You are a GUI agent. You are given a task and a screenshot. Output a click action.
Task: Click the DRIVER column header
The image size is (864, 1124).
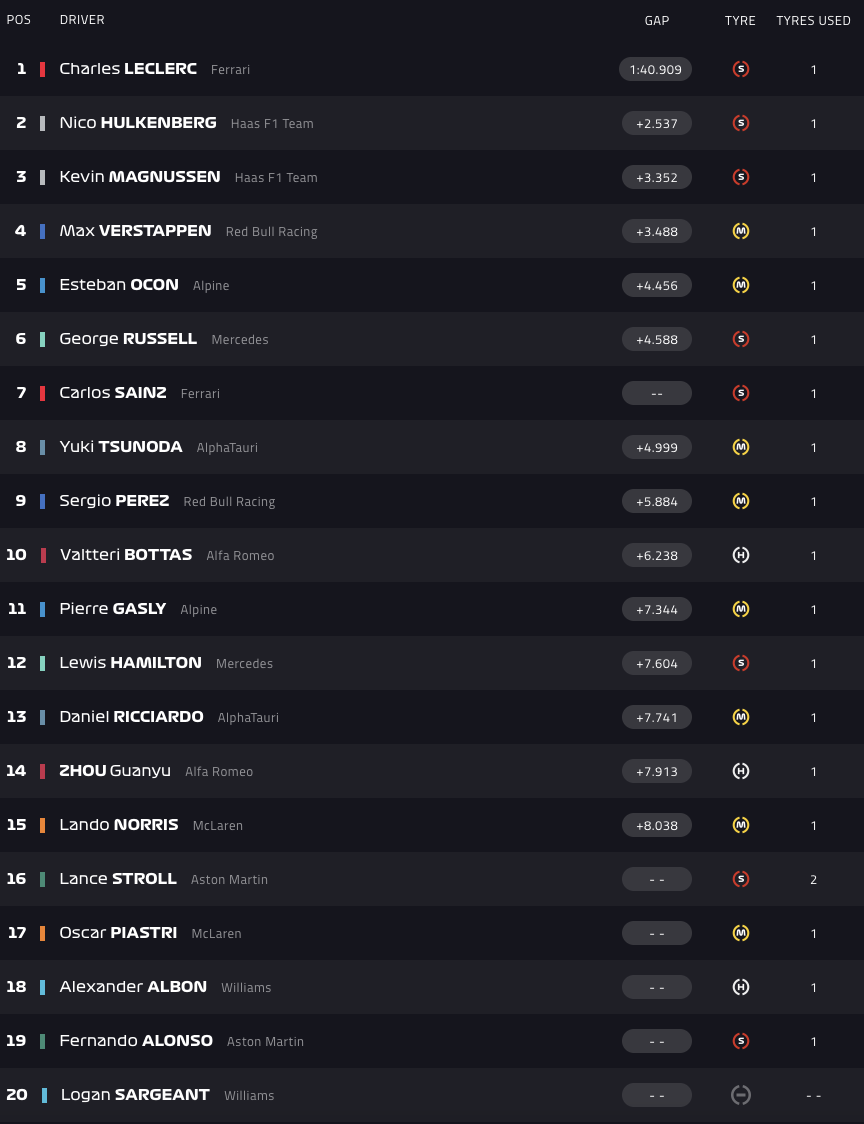coord(82,20)
